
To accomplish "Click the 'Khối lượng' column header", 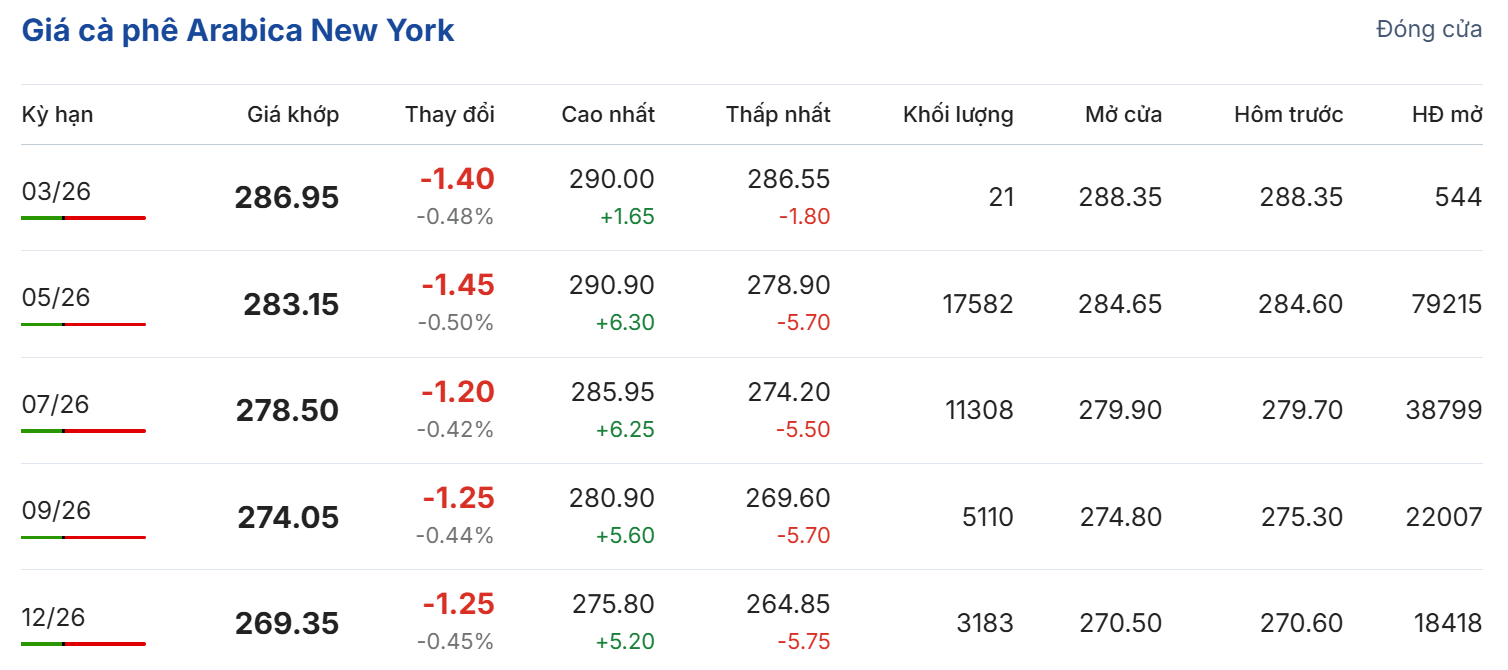I will pyautogui.click(x=958, y=114).
